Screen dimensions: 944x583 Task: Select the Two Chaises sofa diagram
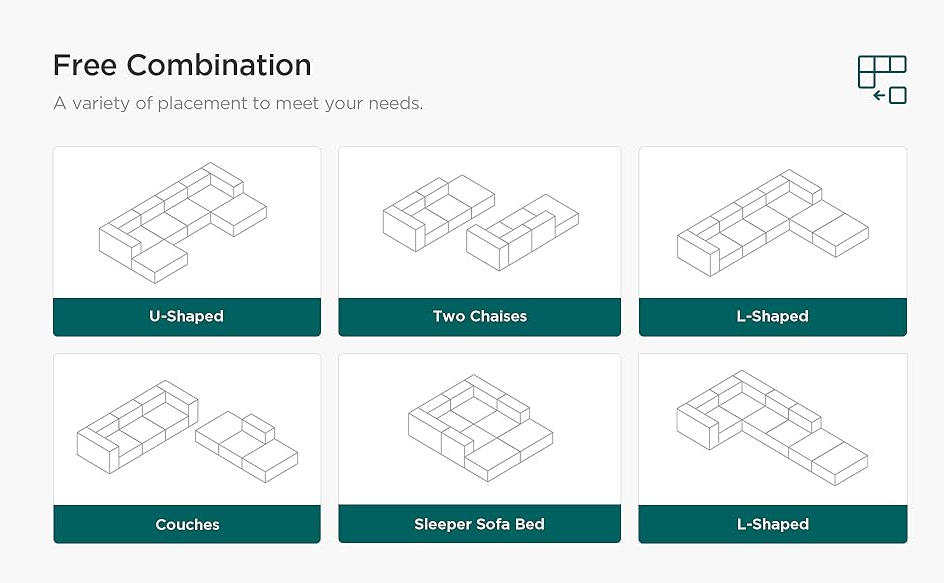(480, 222)
